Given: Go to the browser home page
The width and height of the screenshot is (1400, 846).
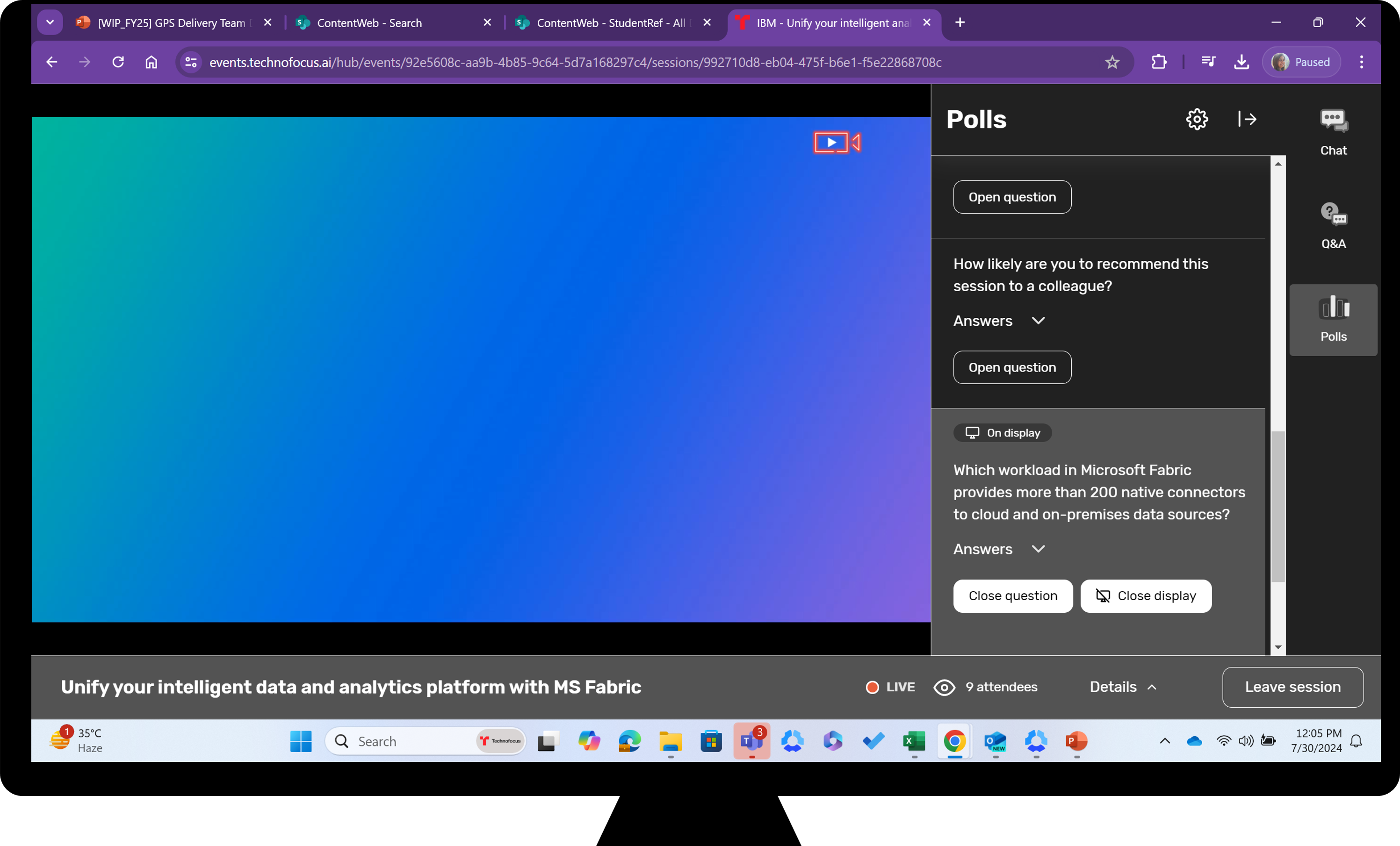Looking at the screenshot, I should pyautogui.click(x=151, y=62).
